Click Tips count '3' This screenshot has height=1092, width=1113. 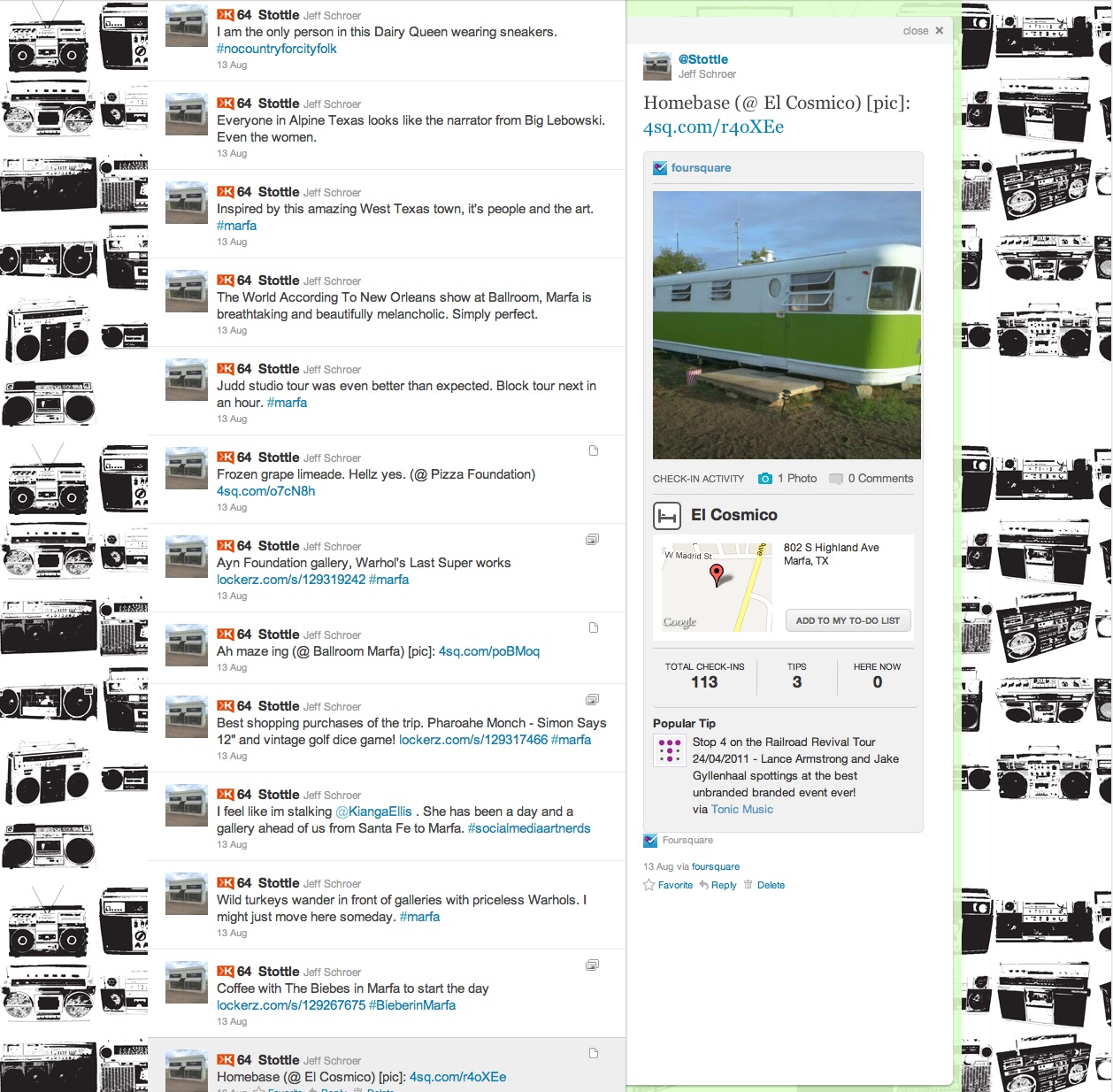coord(797,682)
